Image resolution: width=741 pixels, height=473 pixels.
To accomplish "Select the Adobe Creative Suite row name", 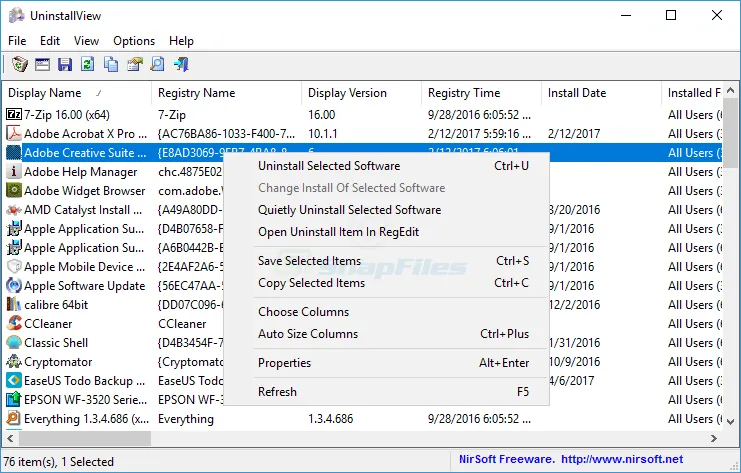I will click(x=86, y=153).
